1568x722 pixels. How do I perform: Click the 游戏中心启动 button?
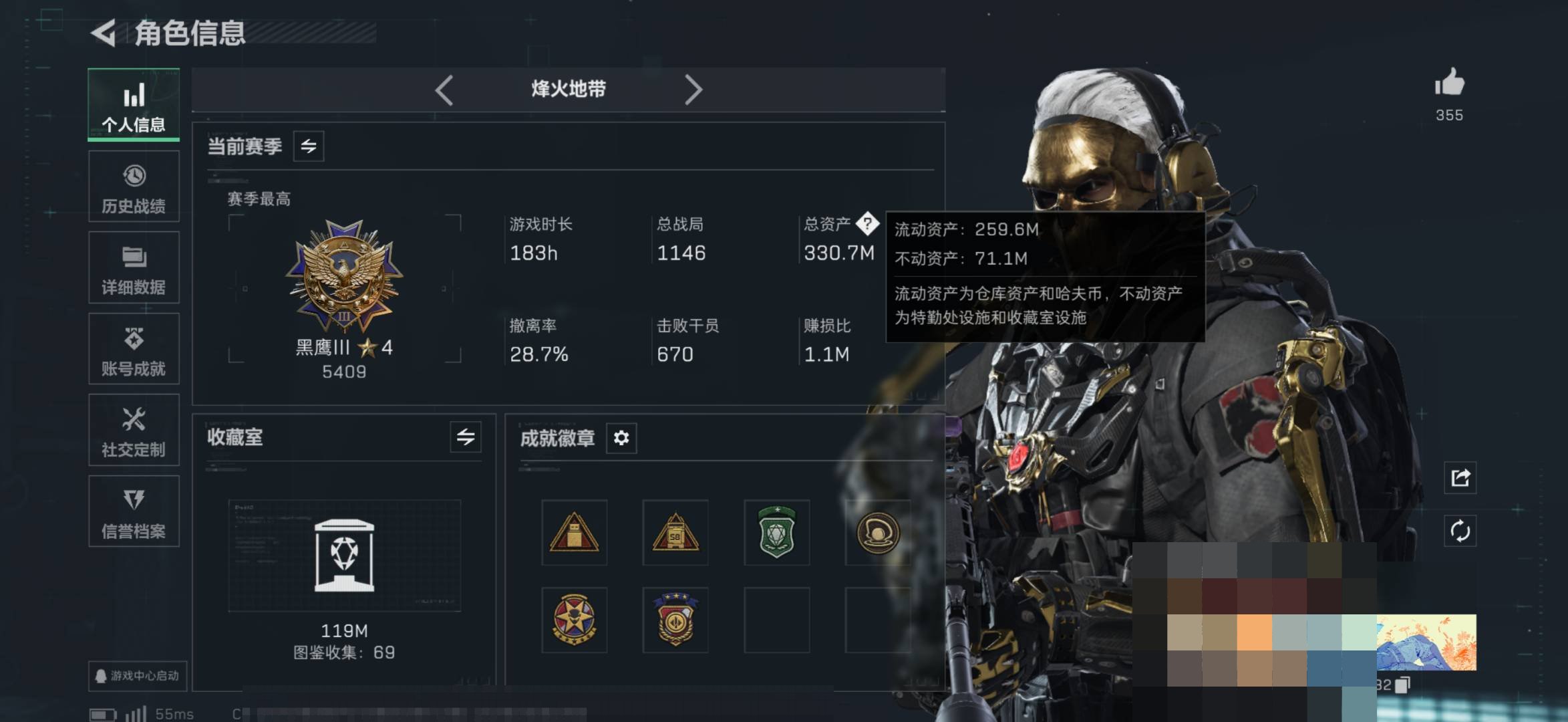click(x=138, y=676)
